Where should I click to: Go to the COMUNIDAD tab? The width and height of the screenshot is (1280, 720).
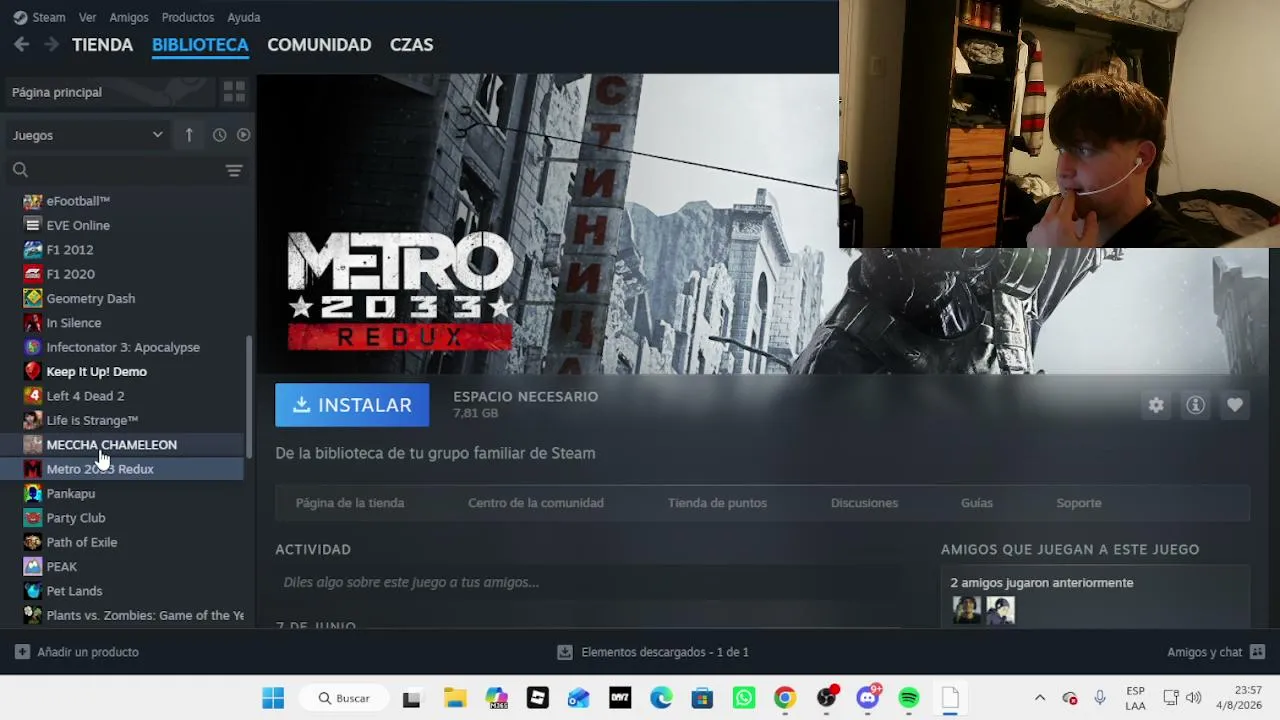point(319,45)
